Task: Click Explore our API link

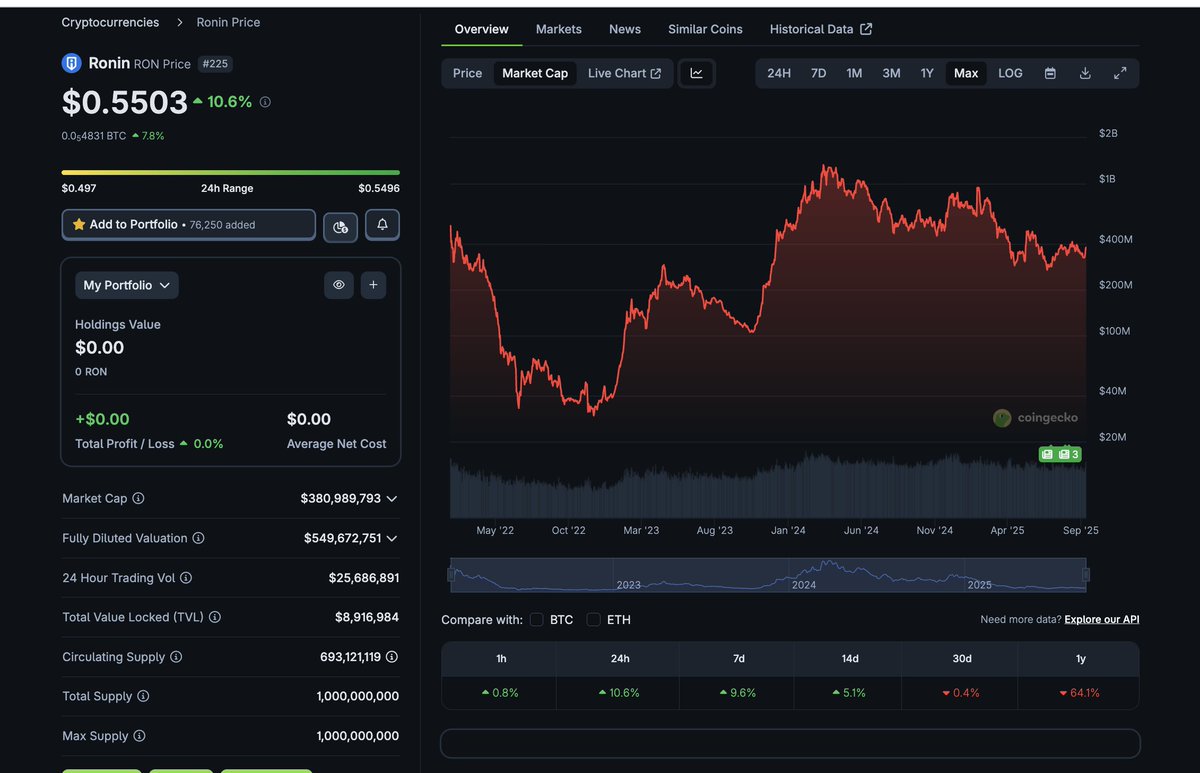Action: click(x=1102, y=619)
